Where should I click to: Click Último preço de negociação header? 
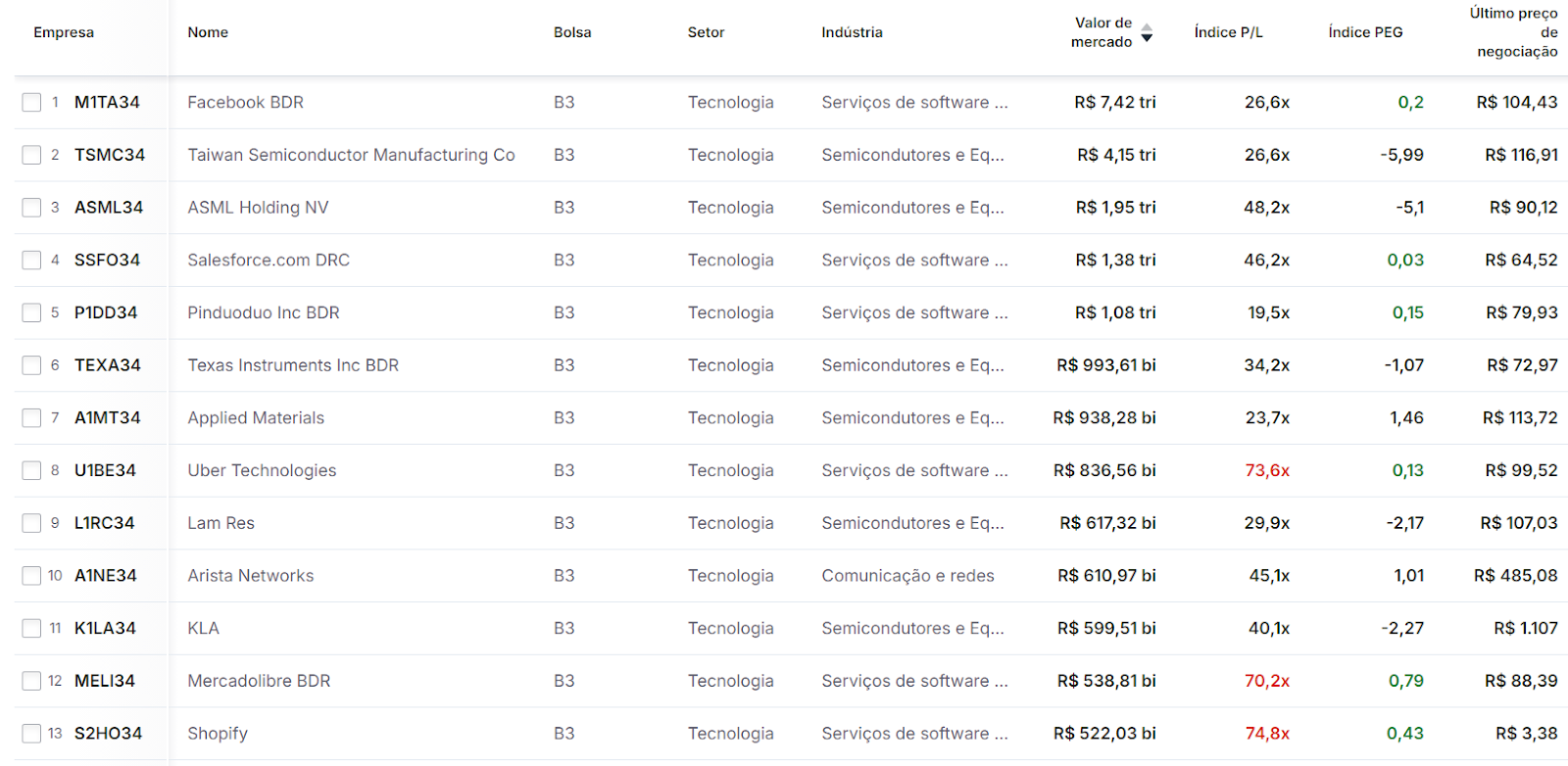(1514, 32)
